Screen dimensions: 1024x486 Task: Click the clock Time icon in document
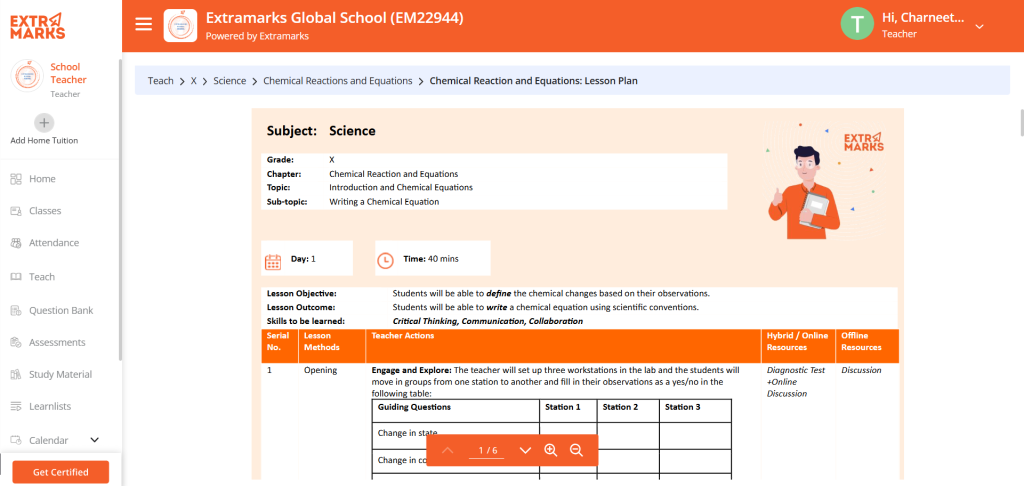coord(385,260)
